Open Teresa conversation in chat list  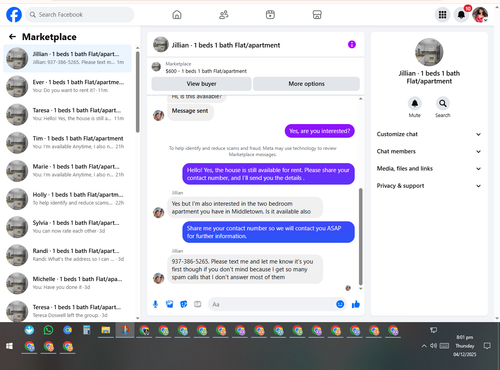(67, 311)
